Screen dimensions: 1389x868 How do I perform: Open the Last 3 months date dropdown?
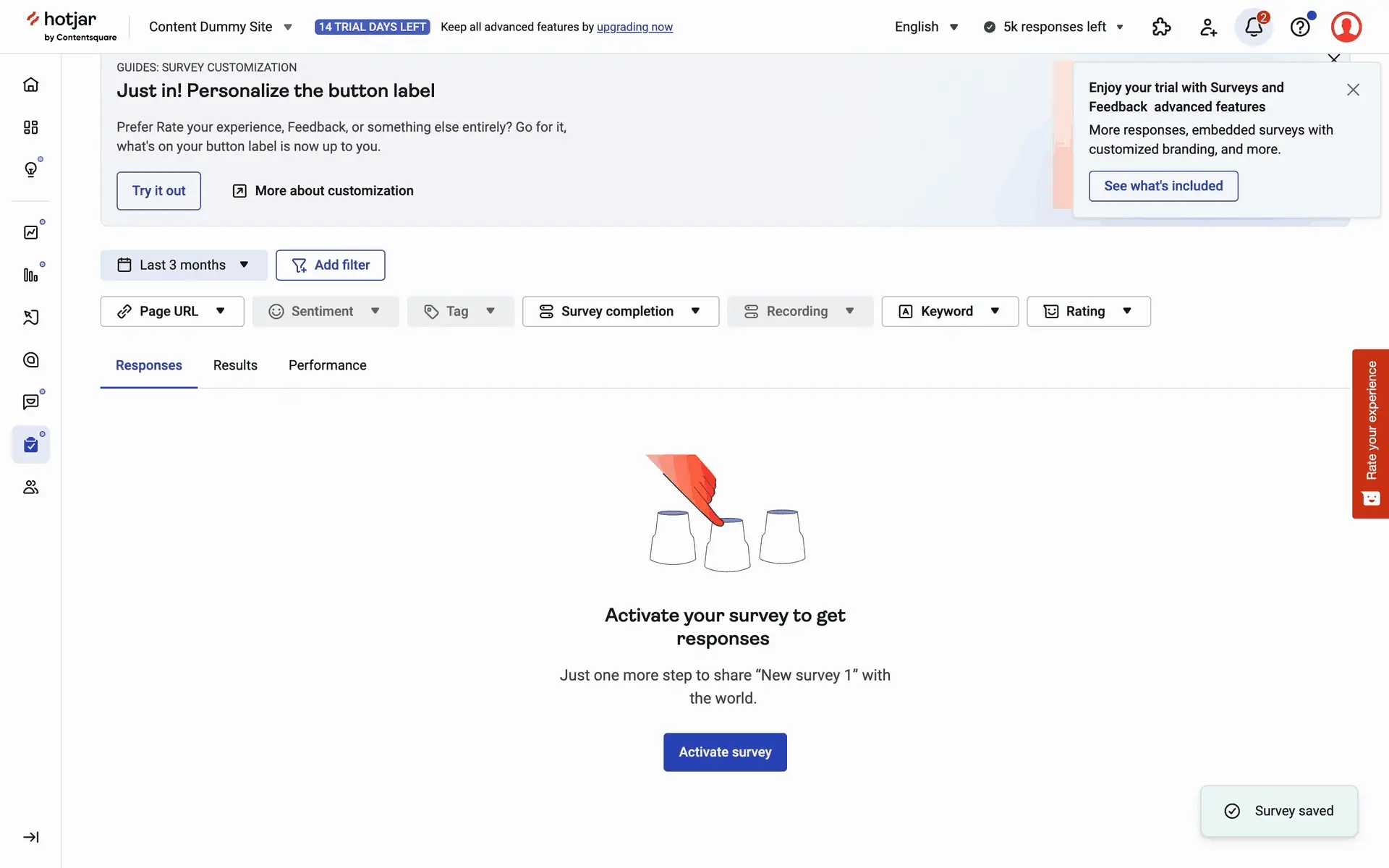(x=184, y=265)
